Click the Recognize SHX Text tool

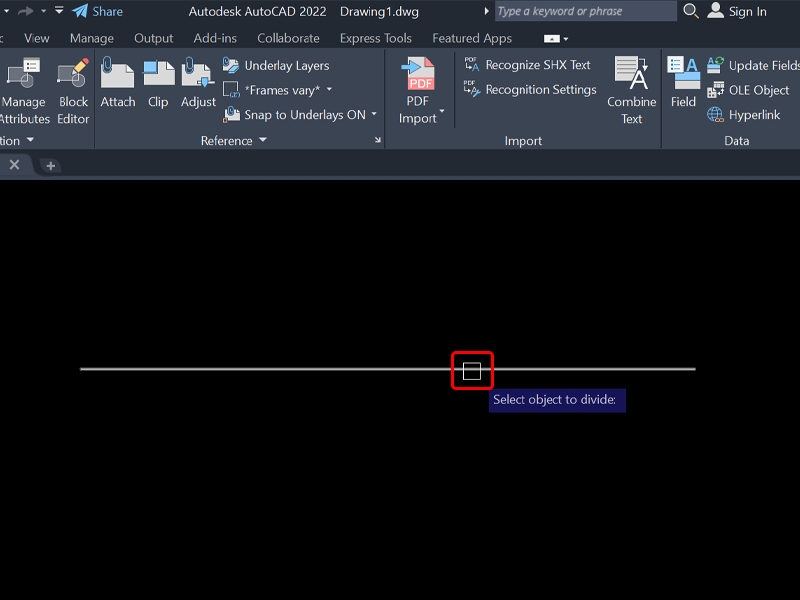point(528,65)
